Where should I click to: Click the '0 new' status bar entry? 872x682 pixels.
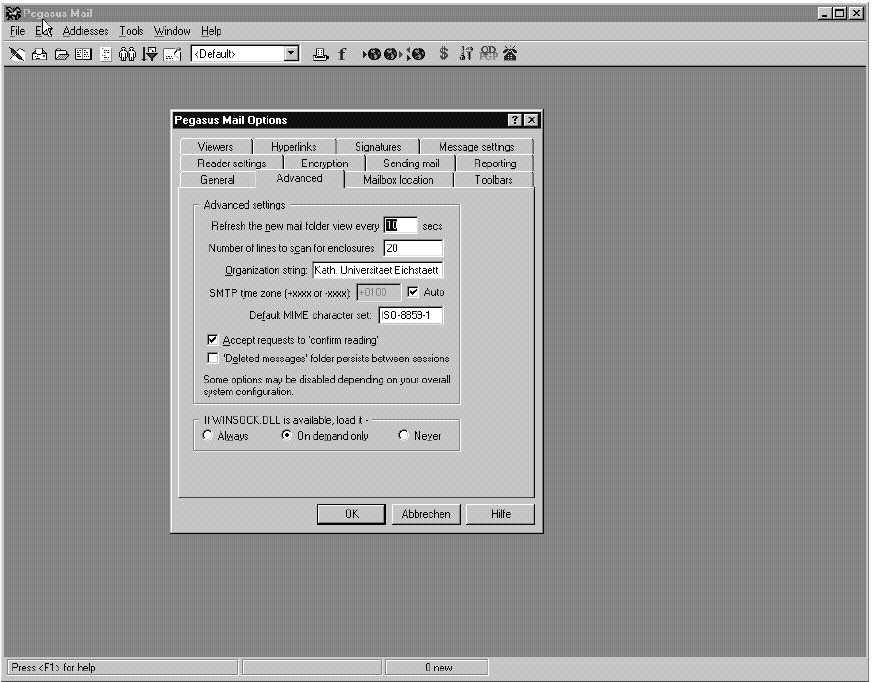pyautogui.click(x=438, y=668)
